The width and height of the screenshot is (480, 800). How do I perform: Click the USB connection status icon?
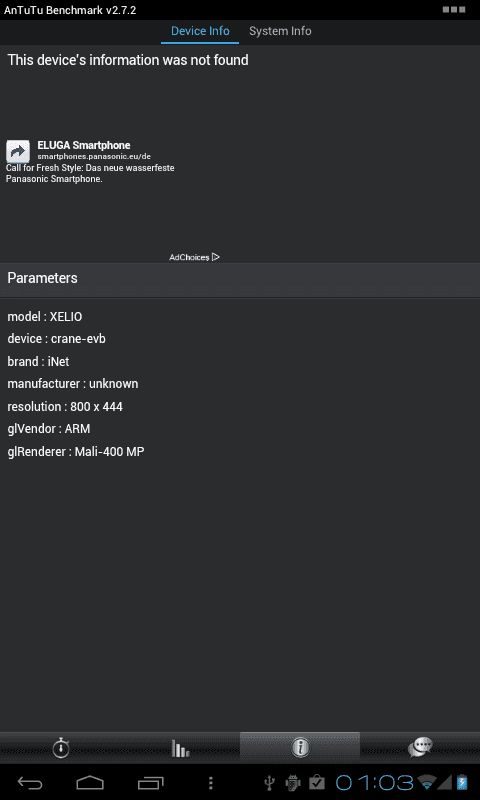pos(270,782)
